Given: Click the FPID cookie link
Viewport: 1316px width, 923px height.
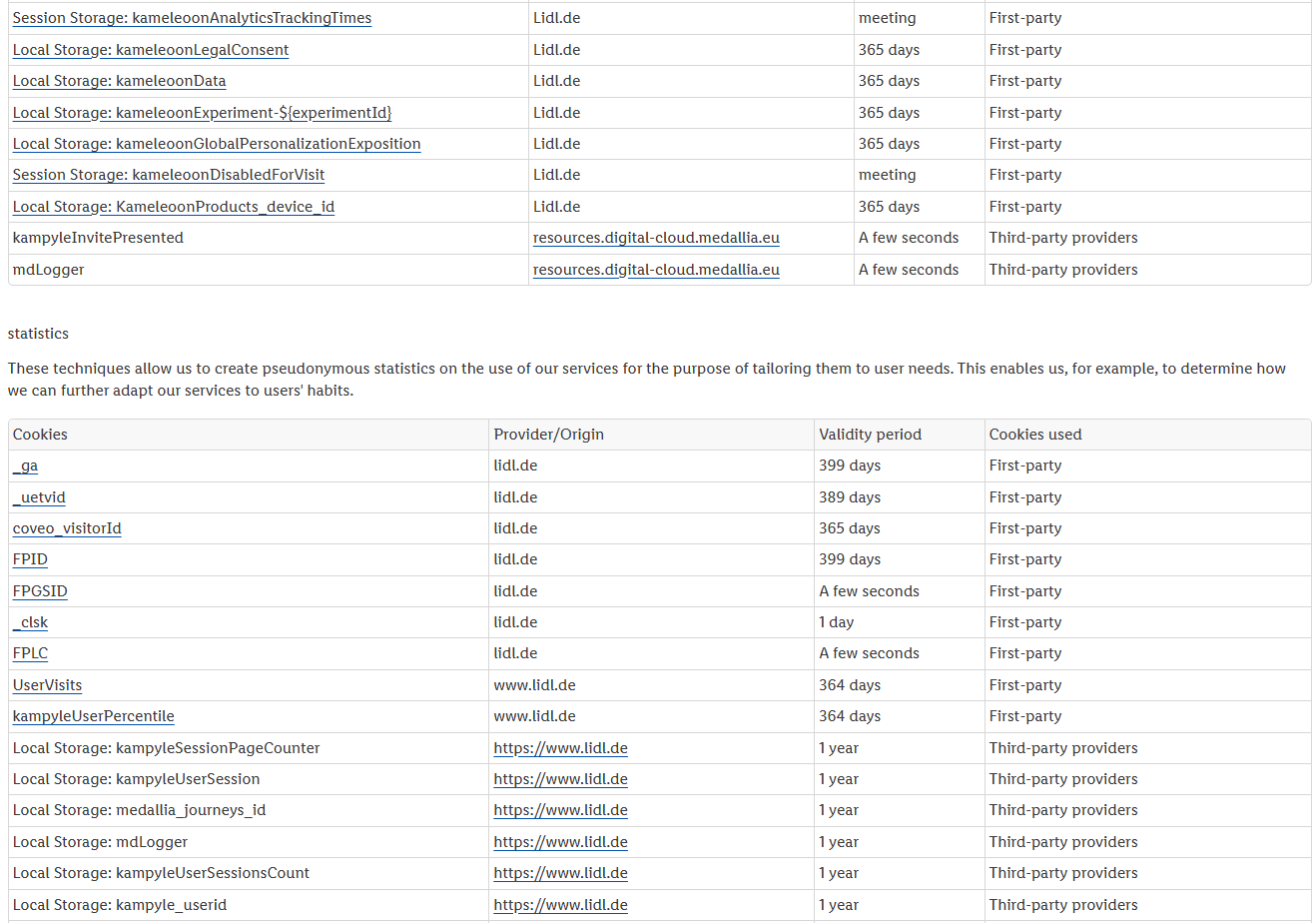Looking at the screenshot, I should (x=30, y=559).
